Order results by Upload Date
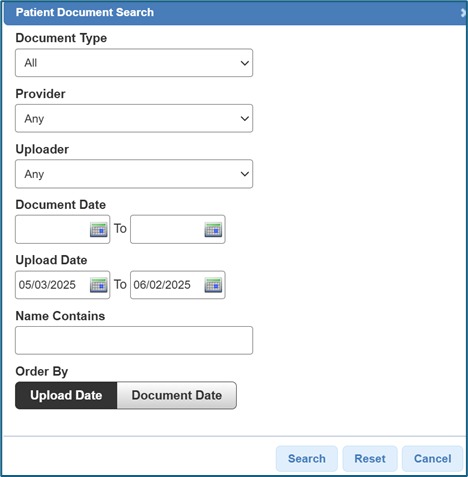Image resolution: width=468 pixels, height=477 pixels. (66, 395)
